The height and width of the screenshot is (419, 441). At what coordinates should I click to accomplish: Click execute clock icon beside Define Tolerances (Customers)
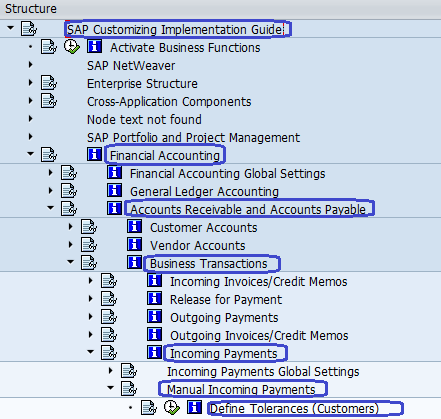pos(172,408)
